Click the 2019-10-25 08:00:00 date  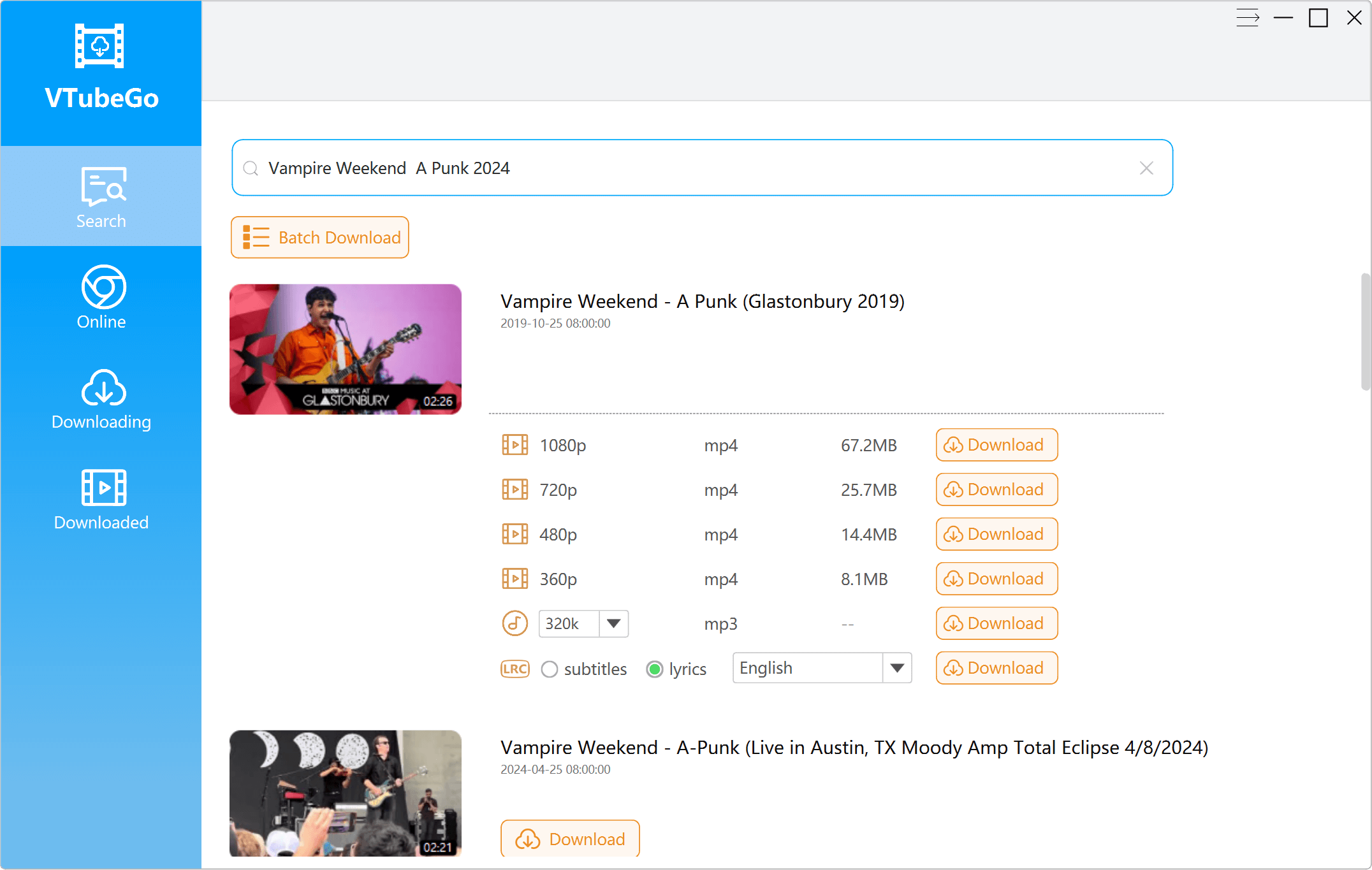click(555, 323)
